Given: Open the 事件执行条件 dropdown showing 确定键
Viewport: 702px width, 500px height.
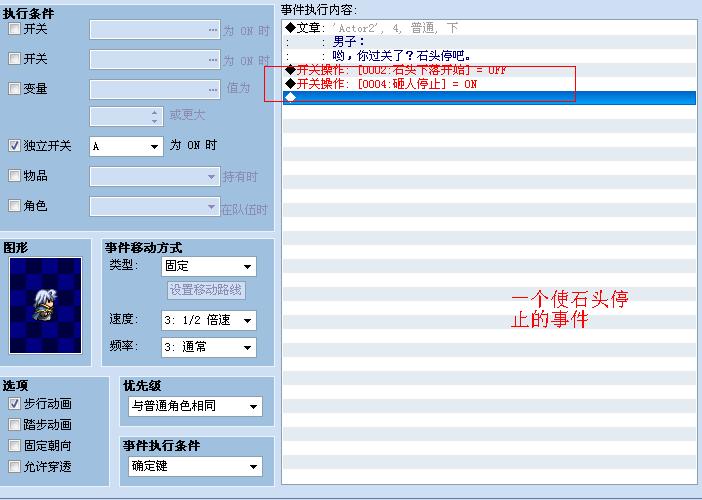Looking at the screenshot, I should [x=195, y=466].
